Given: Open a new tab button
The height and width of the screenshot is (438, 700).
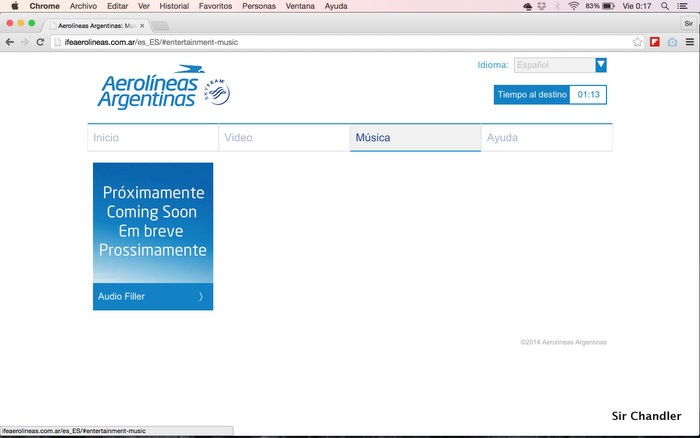Looking at the screenshot, I should click(160, 26).
